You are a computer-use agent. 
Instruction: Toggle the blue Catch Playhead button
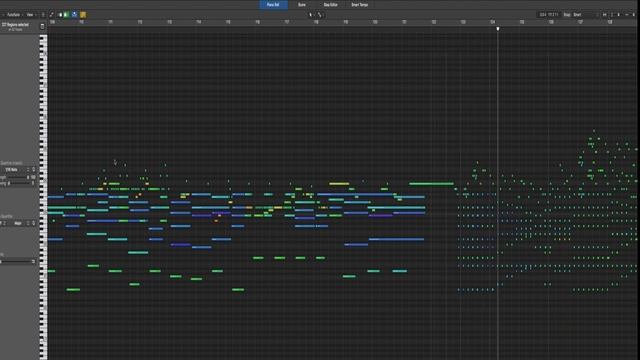pos(74,15)
